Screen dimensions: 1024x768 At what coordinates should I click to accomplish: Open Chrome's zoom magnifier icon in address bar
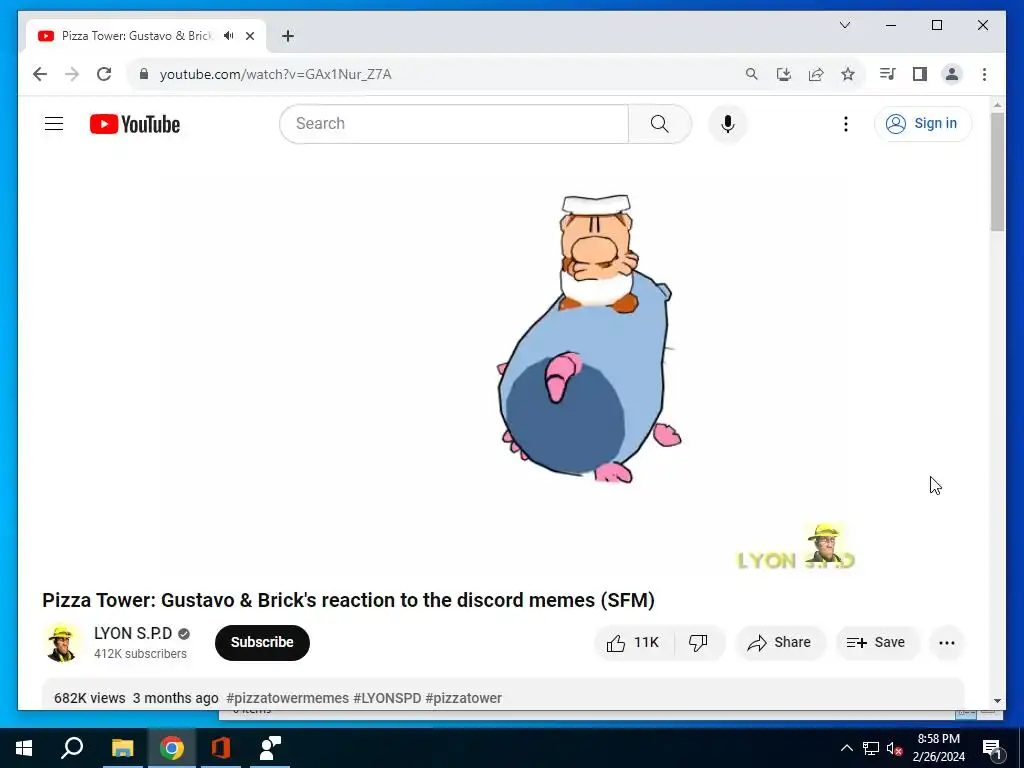coord(752,74)
